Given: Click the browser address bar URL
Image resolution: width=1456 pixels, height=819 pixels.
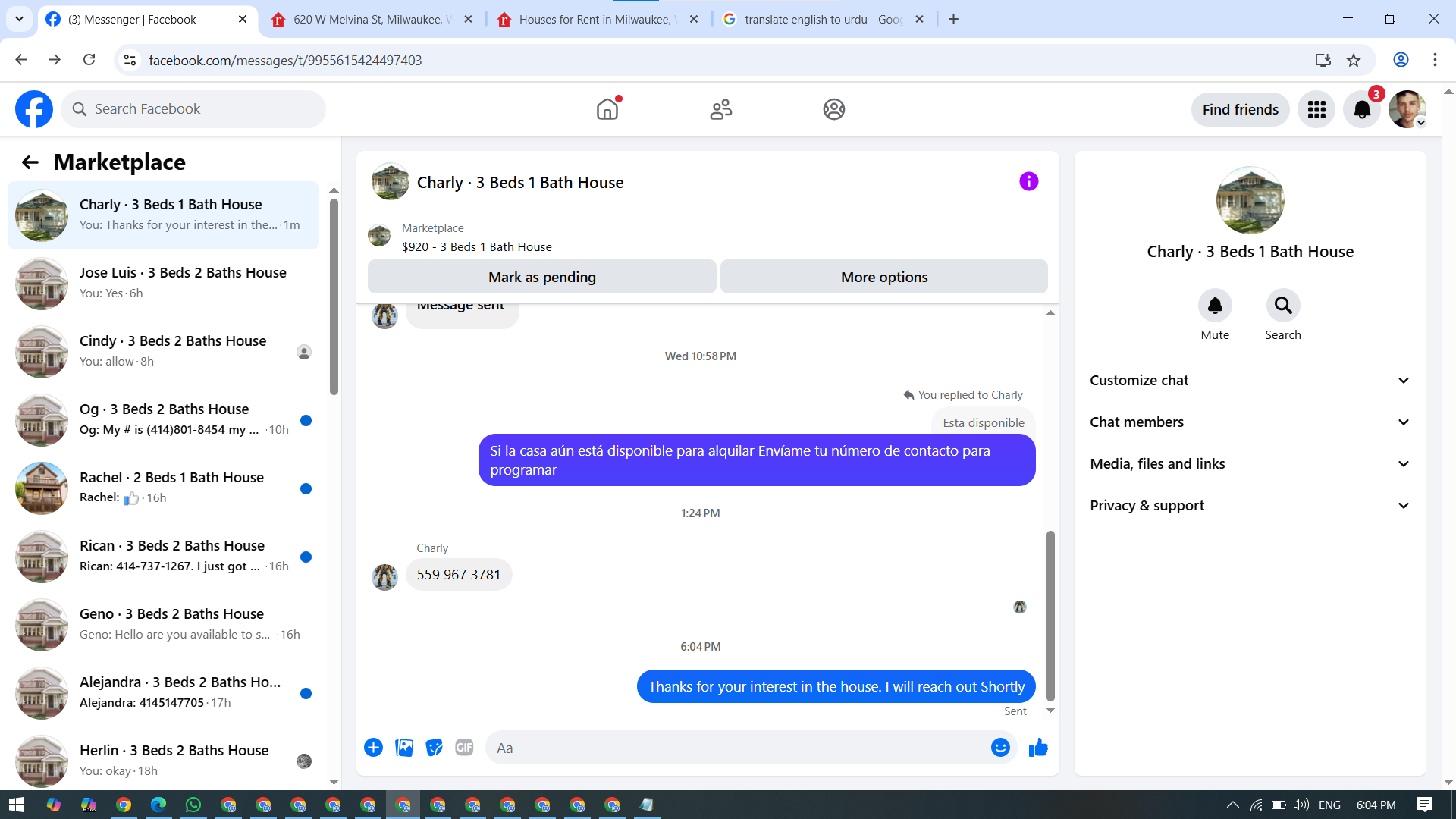Looking at the screenshot, I should [285, 60].
